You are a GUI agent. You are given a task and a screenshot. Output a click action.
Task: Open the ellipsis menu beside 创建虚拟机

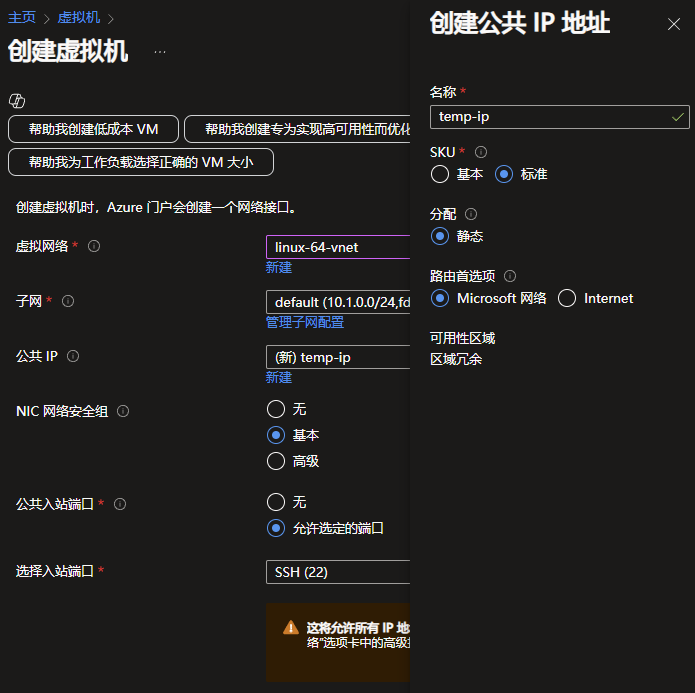point(160,51)
